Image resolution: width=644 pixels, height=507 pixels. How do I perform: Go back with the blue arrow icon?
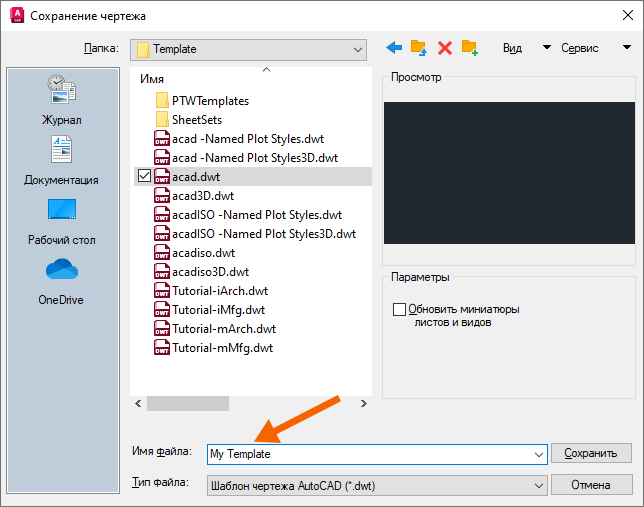[394, 48]
